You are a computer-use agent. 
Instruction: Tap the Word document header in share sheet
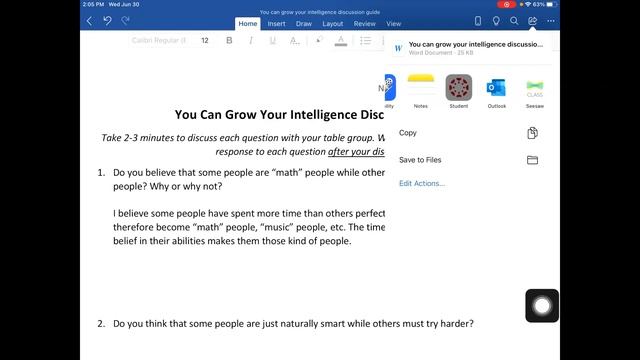[469, 48]
